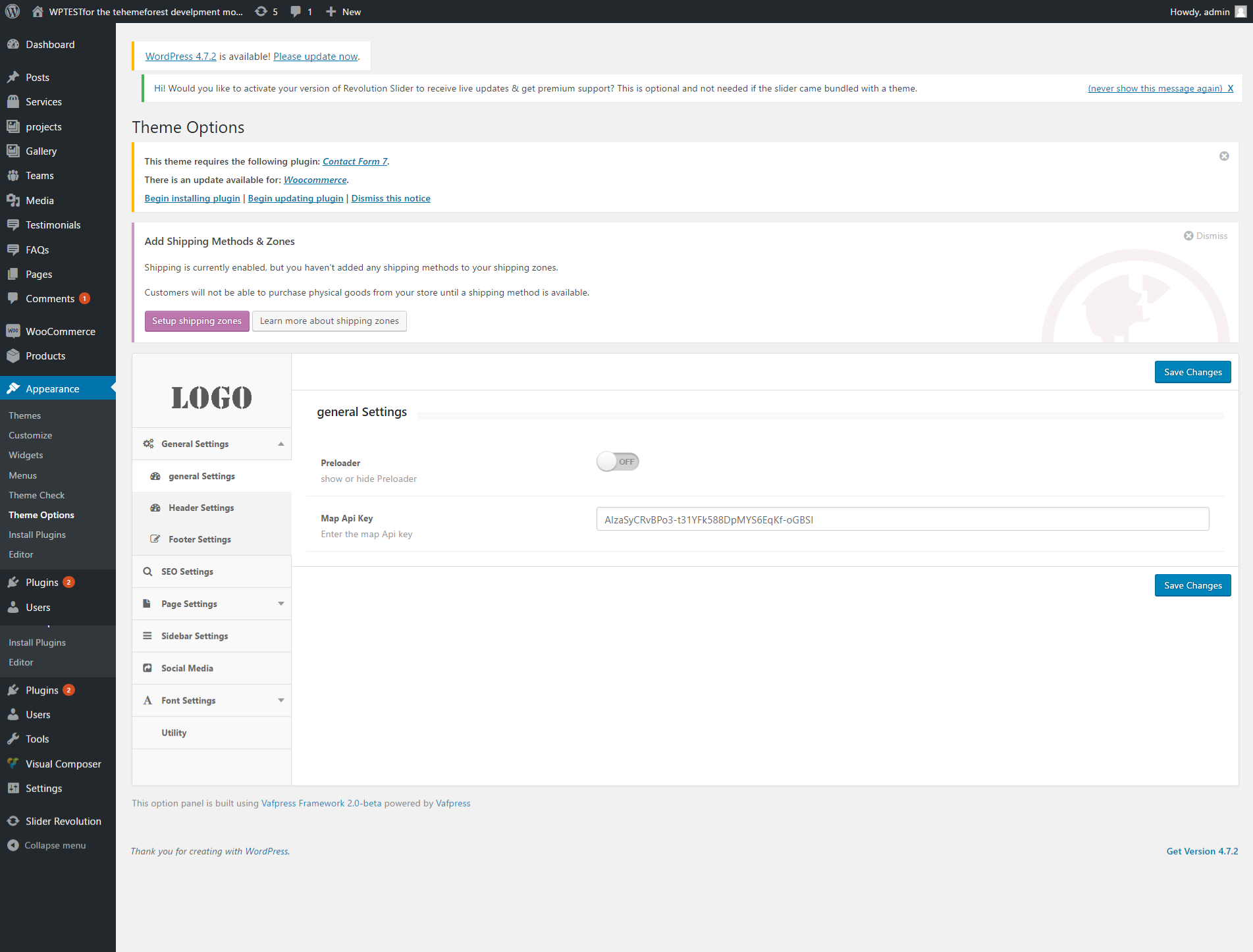Click the WordPress logo icon in admin bar
The width and height of the screenshot is (1253, 952).
click(13, 11)
